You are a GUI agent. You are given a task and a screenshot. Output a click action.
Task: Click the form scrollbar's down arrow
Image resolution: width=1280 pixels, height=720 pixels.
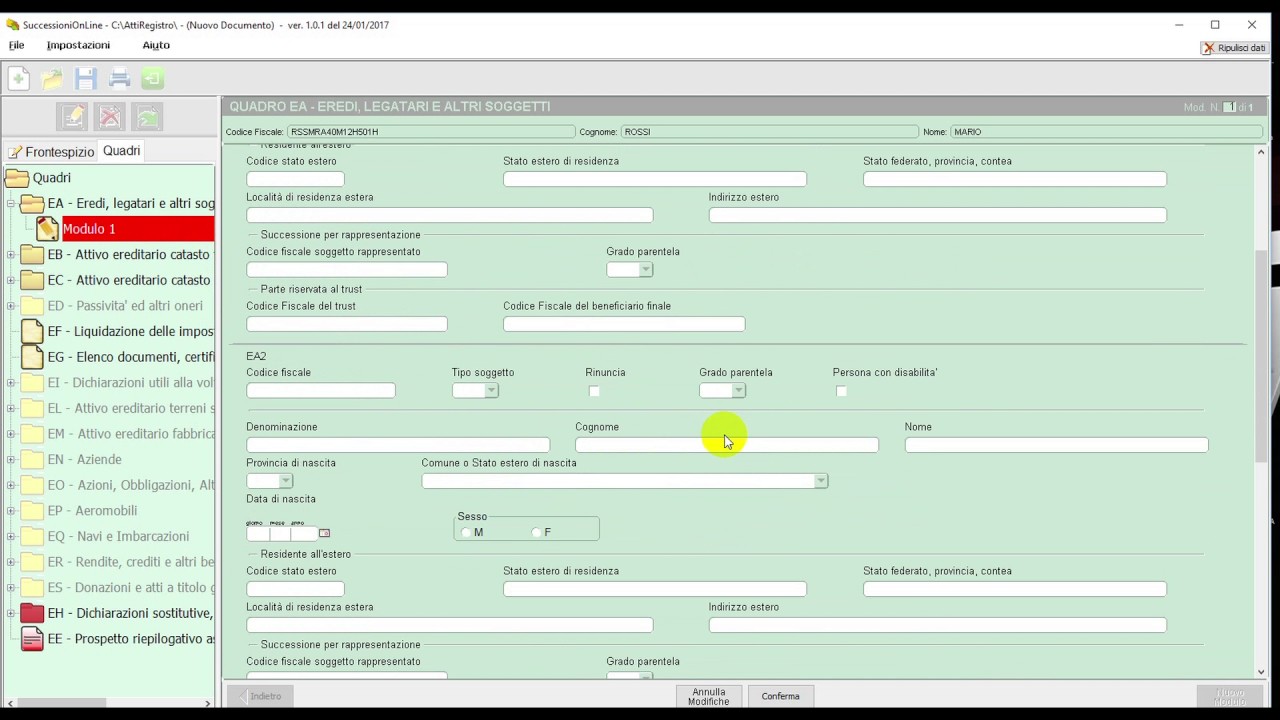click(1261, 672)
